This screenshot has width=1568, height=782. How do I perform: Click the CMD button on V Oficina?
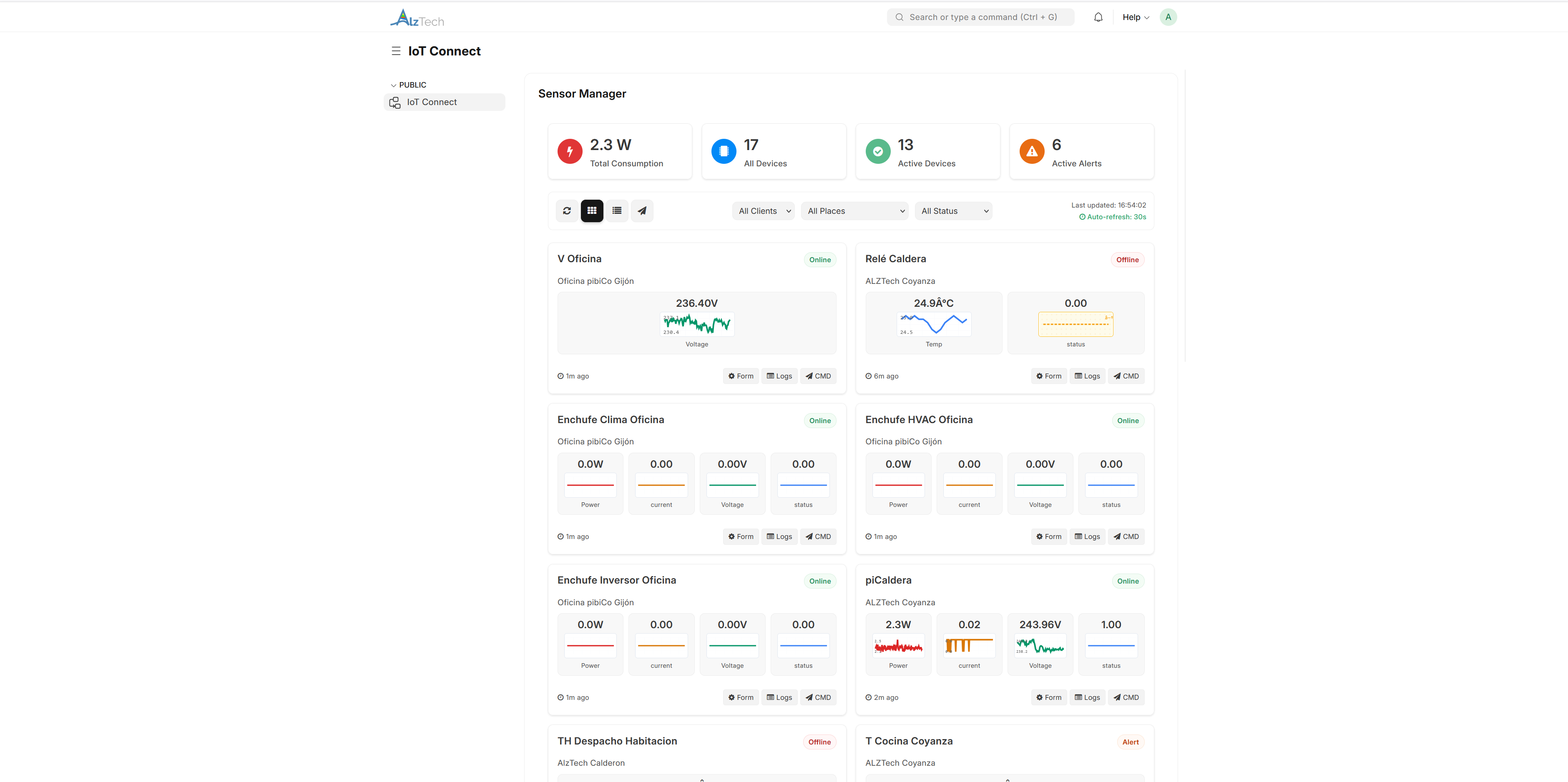[818, 376]
